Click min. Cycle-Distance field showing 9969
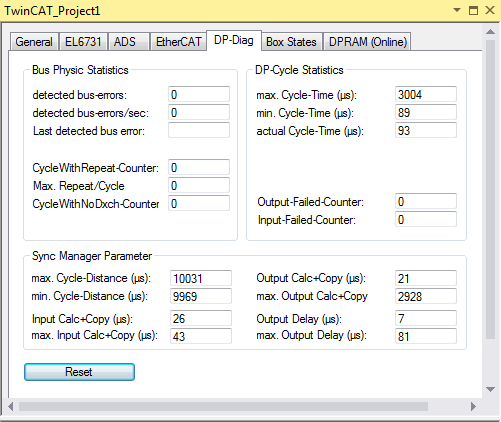Viewport: 501px width, 422px height. pos(201,296)
